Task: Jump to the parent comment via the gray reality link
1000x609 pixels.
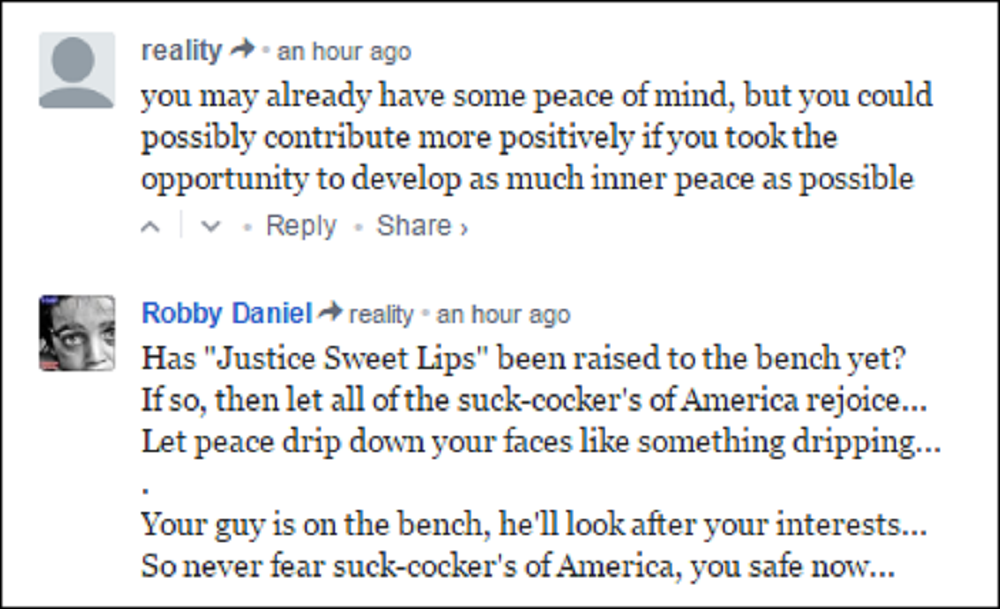Action: coord(380,314)
